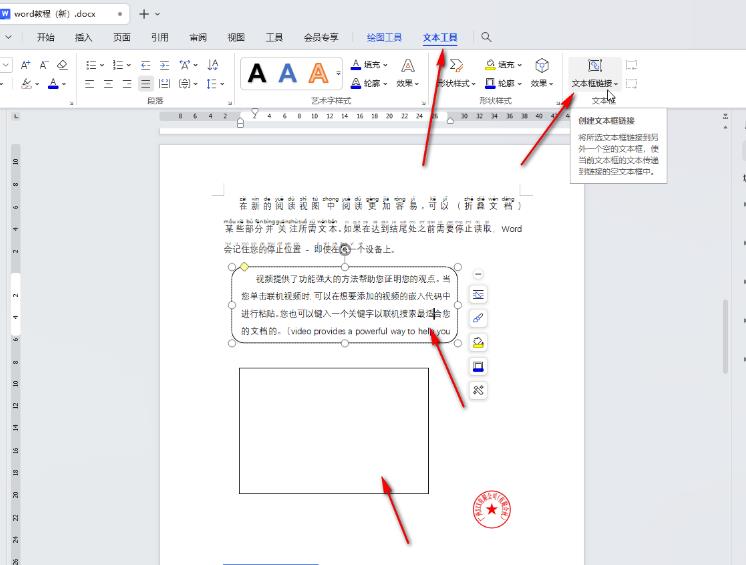Select orange outline WordArt style A

pos(318,74)
